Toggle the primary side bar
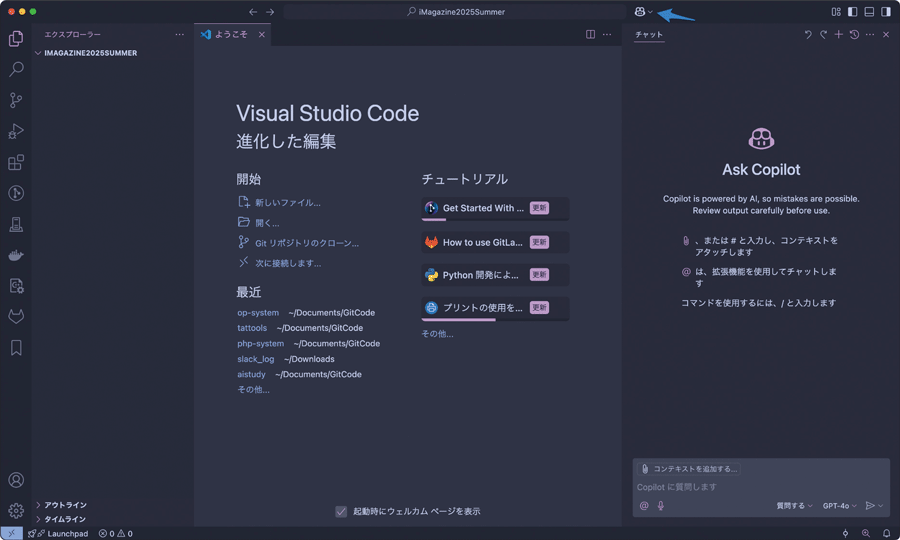This screenshot has height=540, width=900. [852, 11]
